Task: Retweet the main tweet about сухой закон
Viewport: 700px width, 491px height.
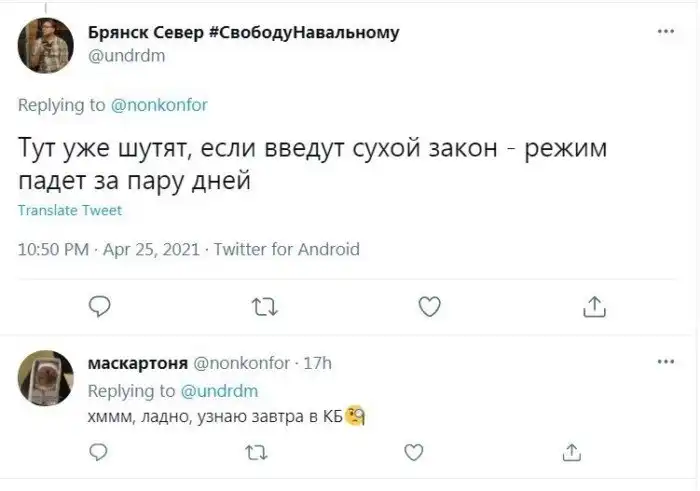Action: [264, 307]
